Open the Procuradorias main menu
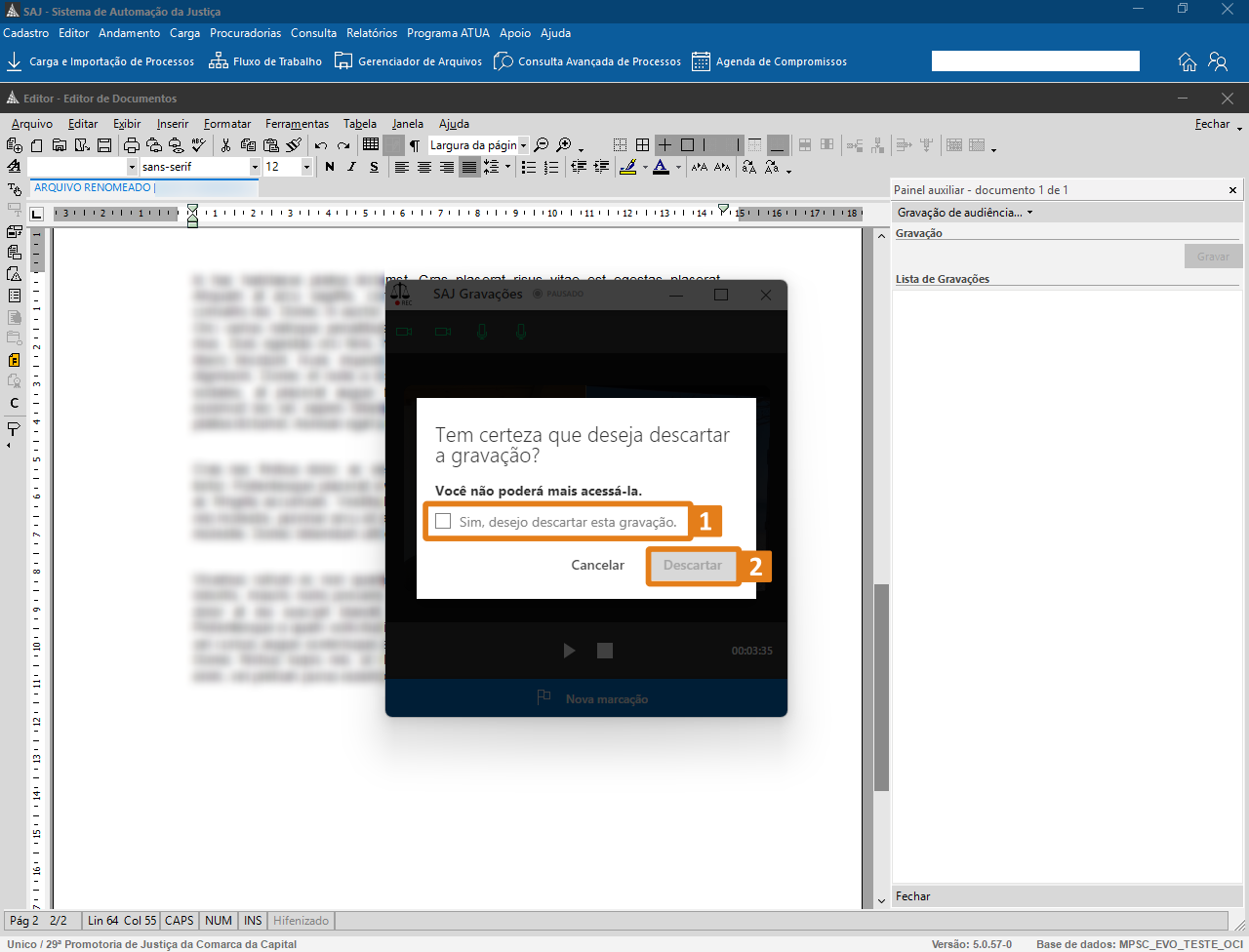The height and width of the screenshot is (952, 1249). (245, 33)
